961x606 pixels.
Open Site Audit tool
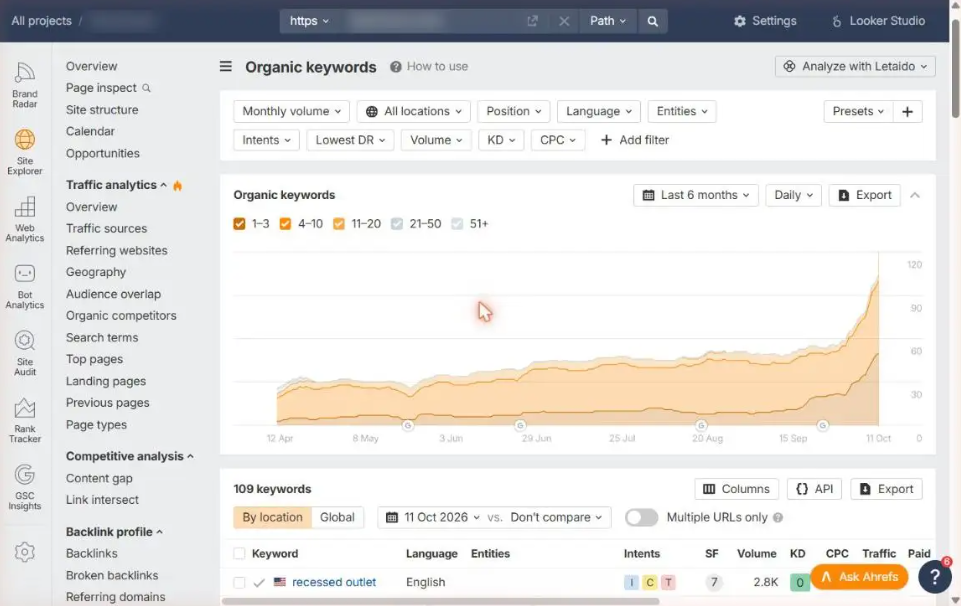click(x=25, y=353)
